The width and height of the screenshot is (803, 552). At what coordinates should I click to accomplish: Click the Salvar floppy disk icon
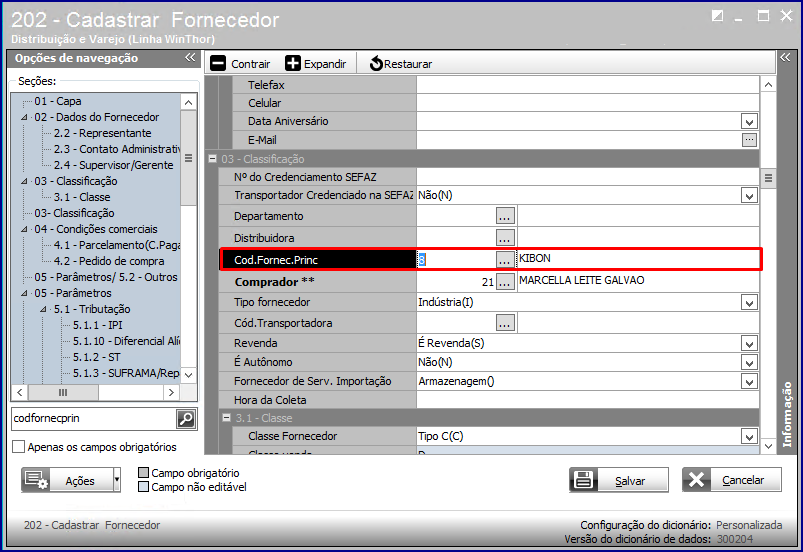pyautogui.click(x=583, y=480)
